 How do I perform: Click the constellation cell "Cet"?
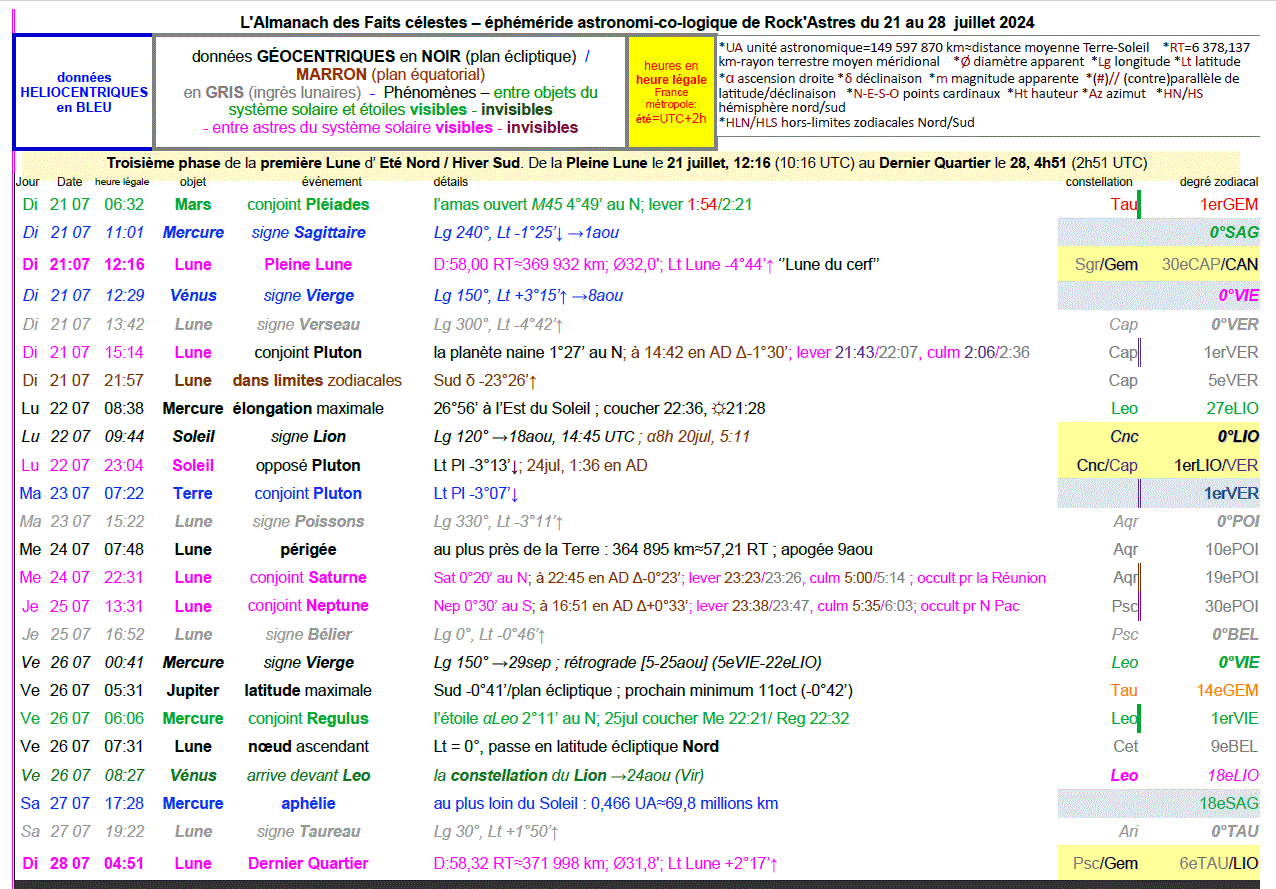pyautogui.click(x=1125, y=746)
